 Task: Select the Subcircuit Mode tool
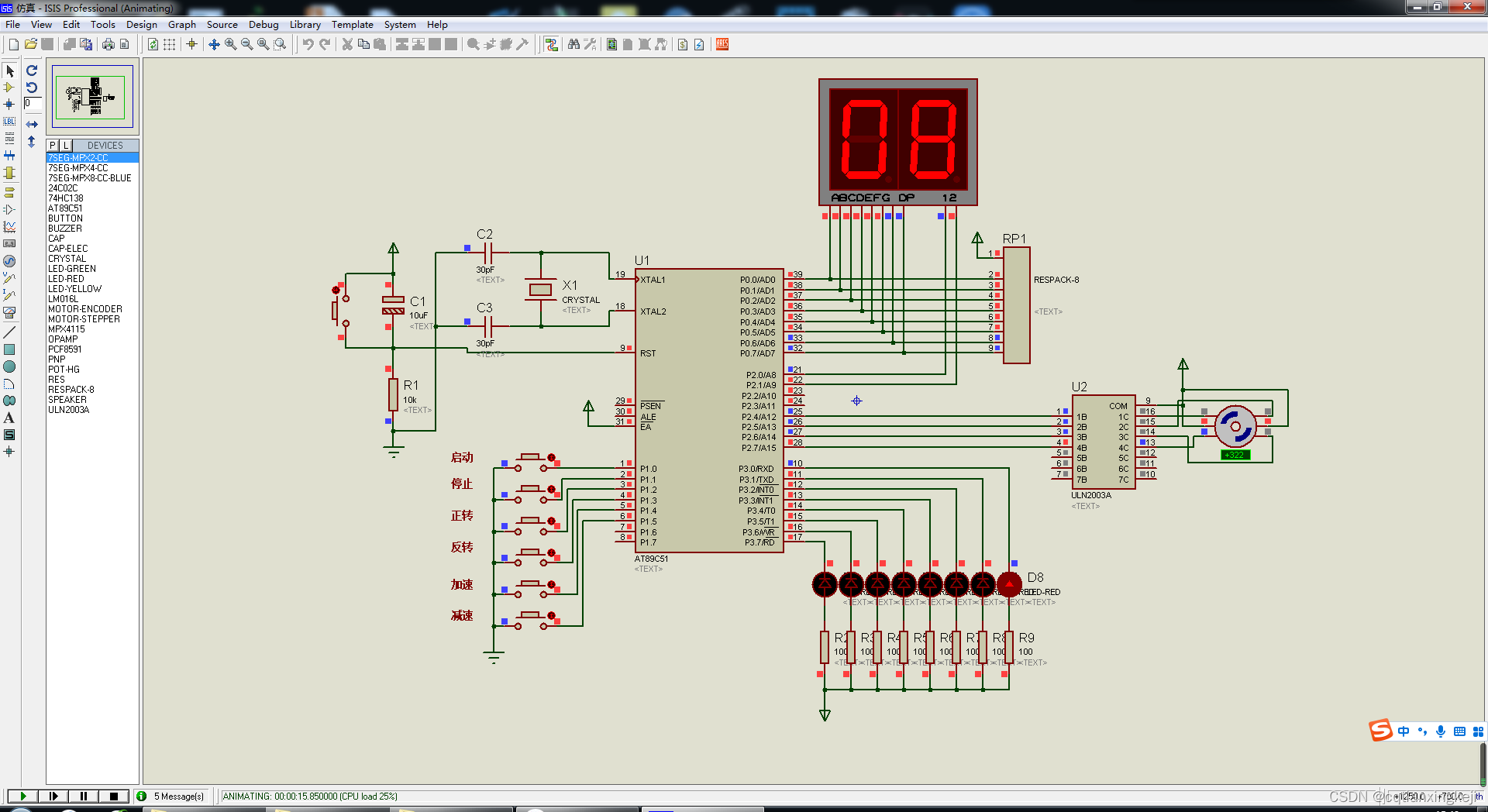[x=9, y=173]
